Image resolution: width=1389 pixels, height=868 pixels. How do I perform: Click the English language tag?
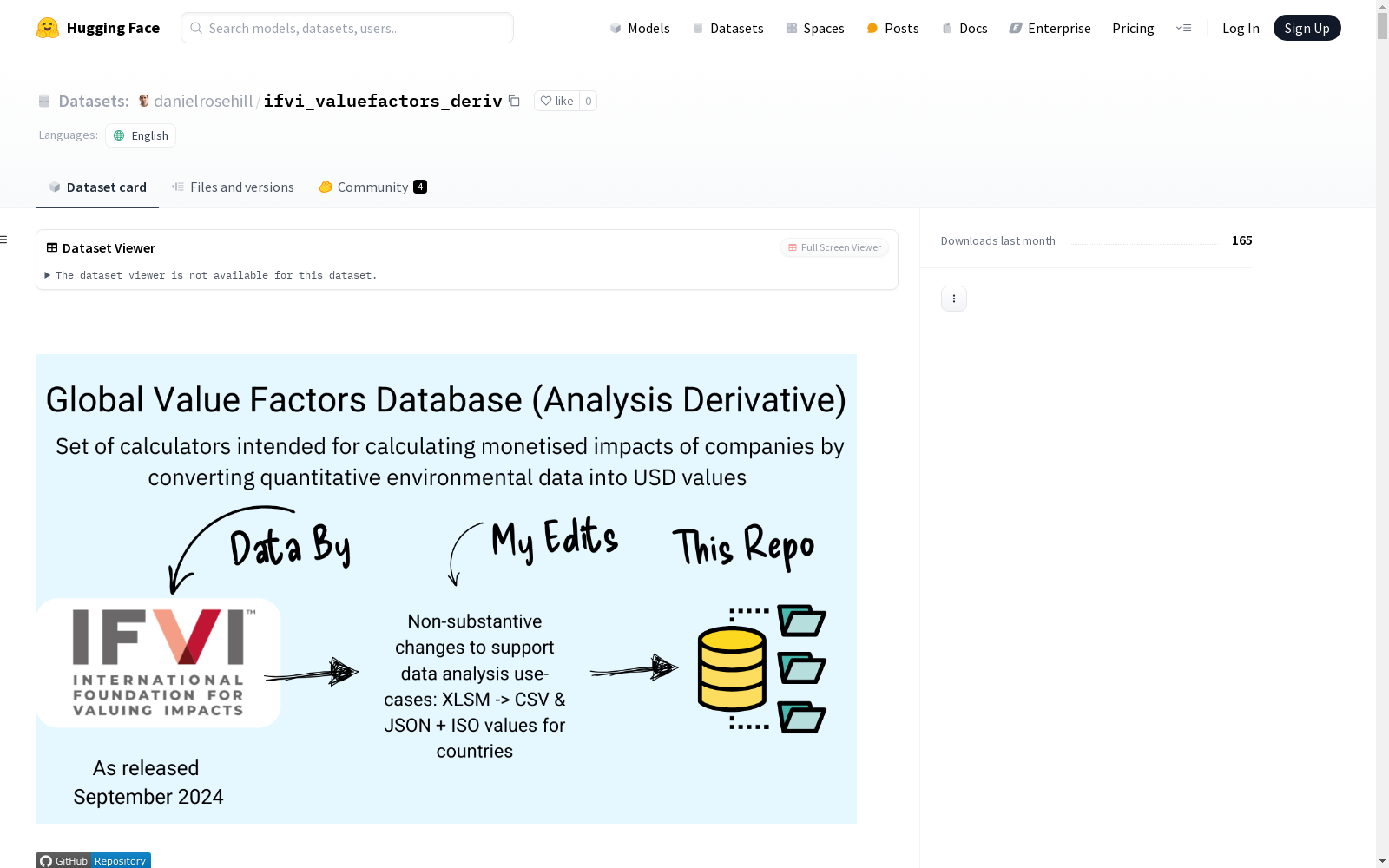pyautogui.click(x=141, y=135)
